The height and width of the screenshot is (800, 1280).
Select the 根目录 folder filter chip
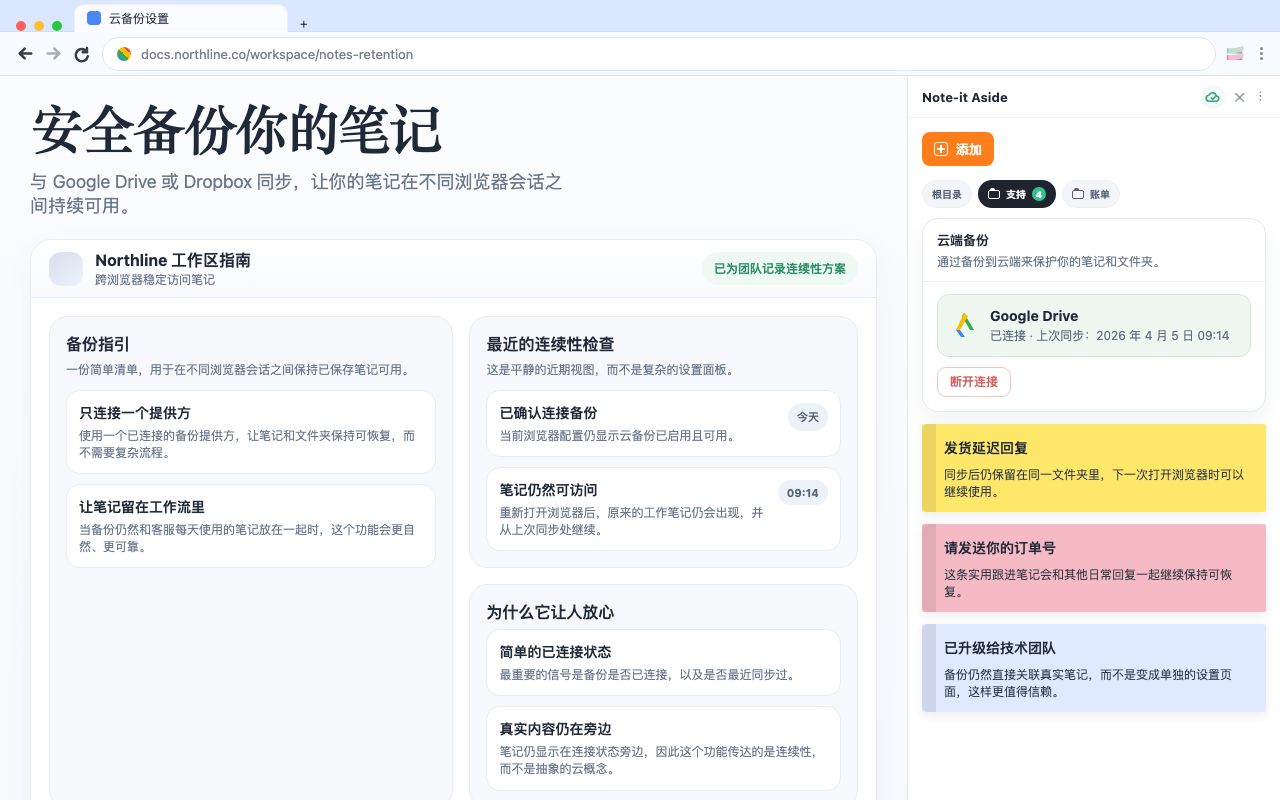click(x=946, y=194)
